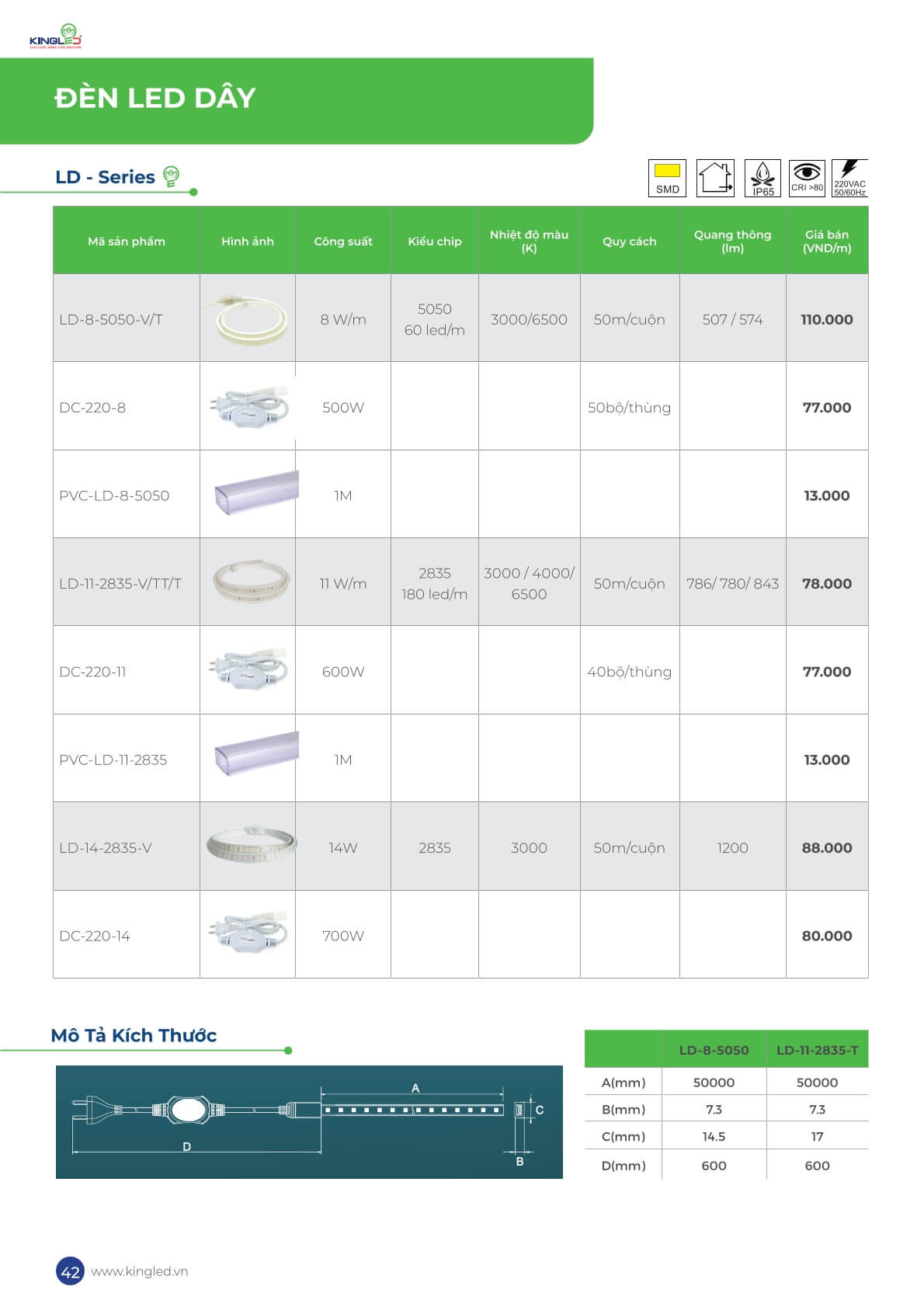Click the LD-11-2835-T dimension column header
The width and height of the screenshot is (924, 1307).
tap(817, 1050)
